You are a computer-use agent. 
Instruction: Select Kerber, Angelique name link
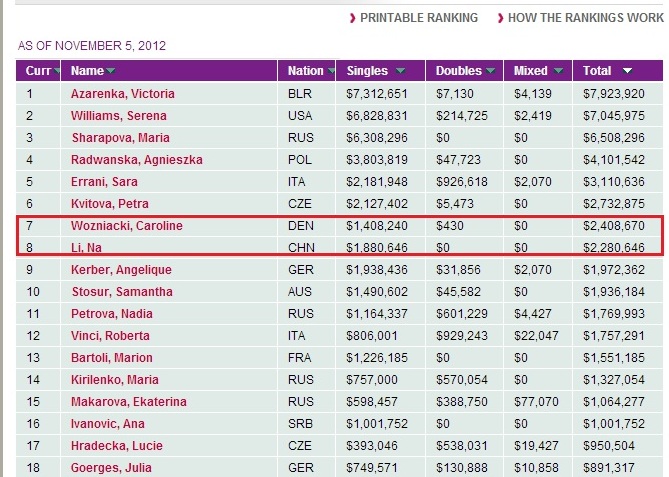point(121,270)
